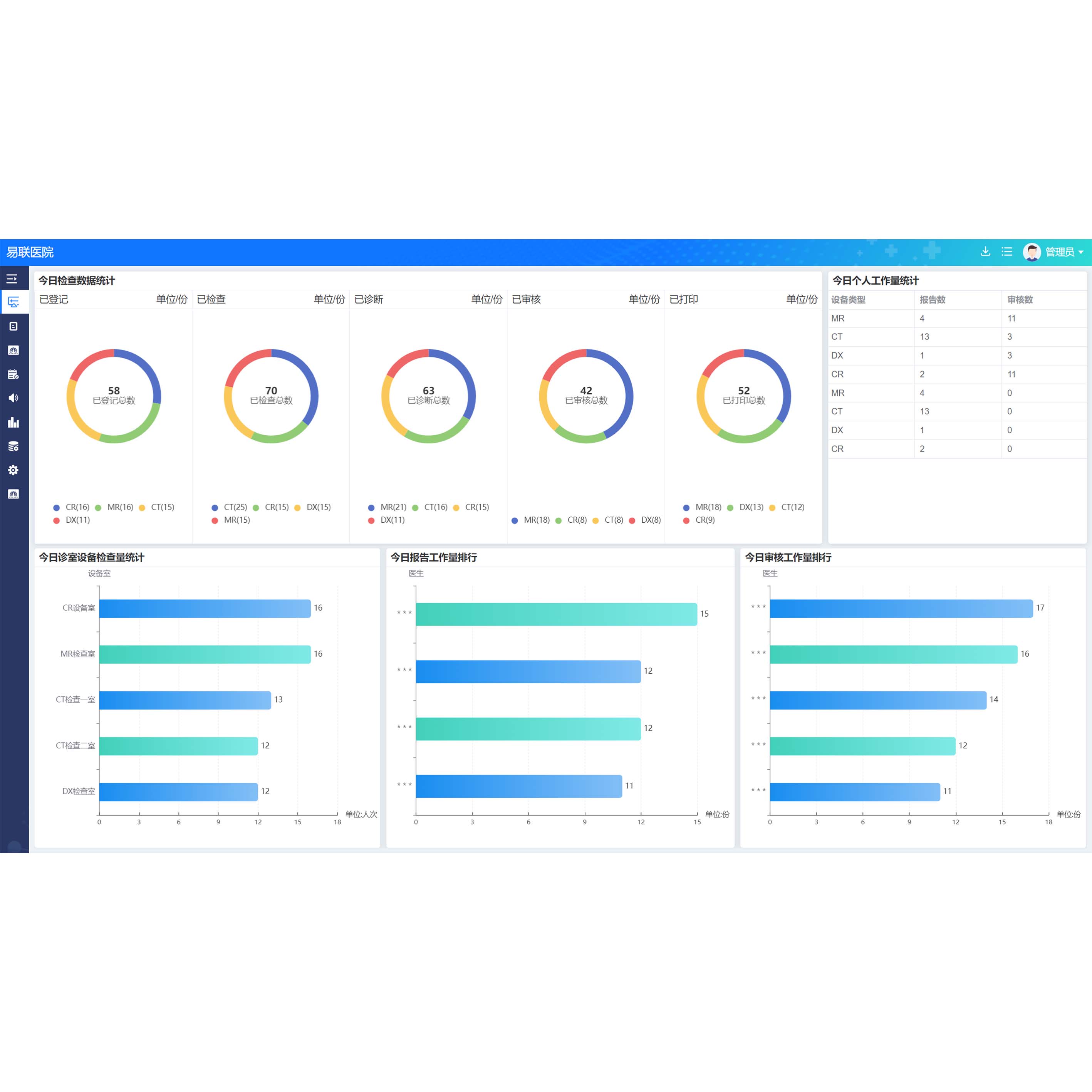Click the list icon beside the avatar
This screenshot has width=1092, height=1092.
click(1006, 252)
